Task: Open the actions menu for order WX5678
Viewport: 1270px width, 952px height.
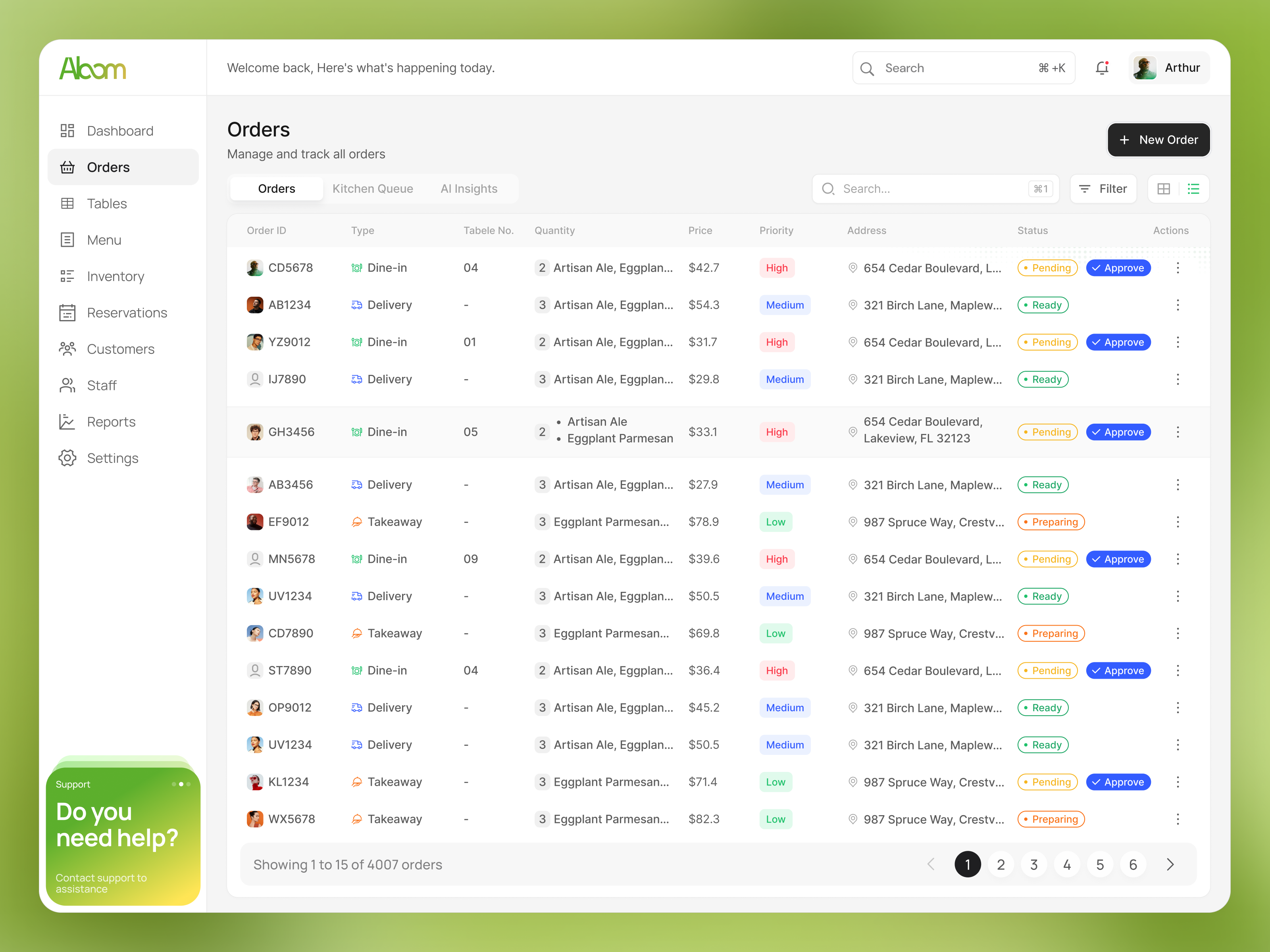Action: point(1178,819)
